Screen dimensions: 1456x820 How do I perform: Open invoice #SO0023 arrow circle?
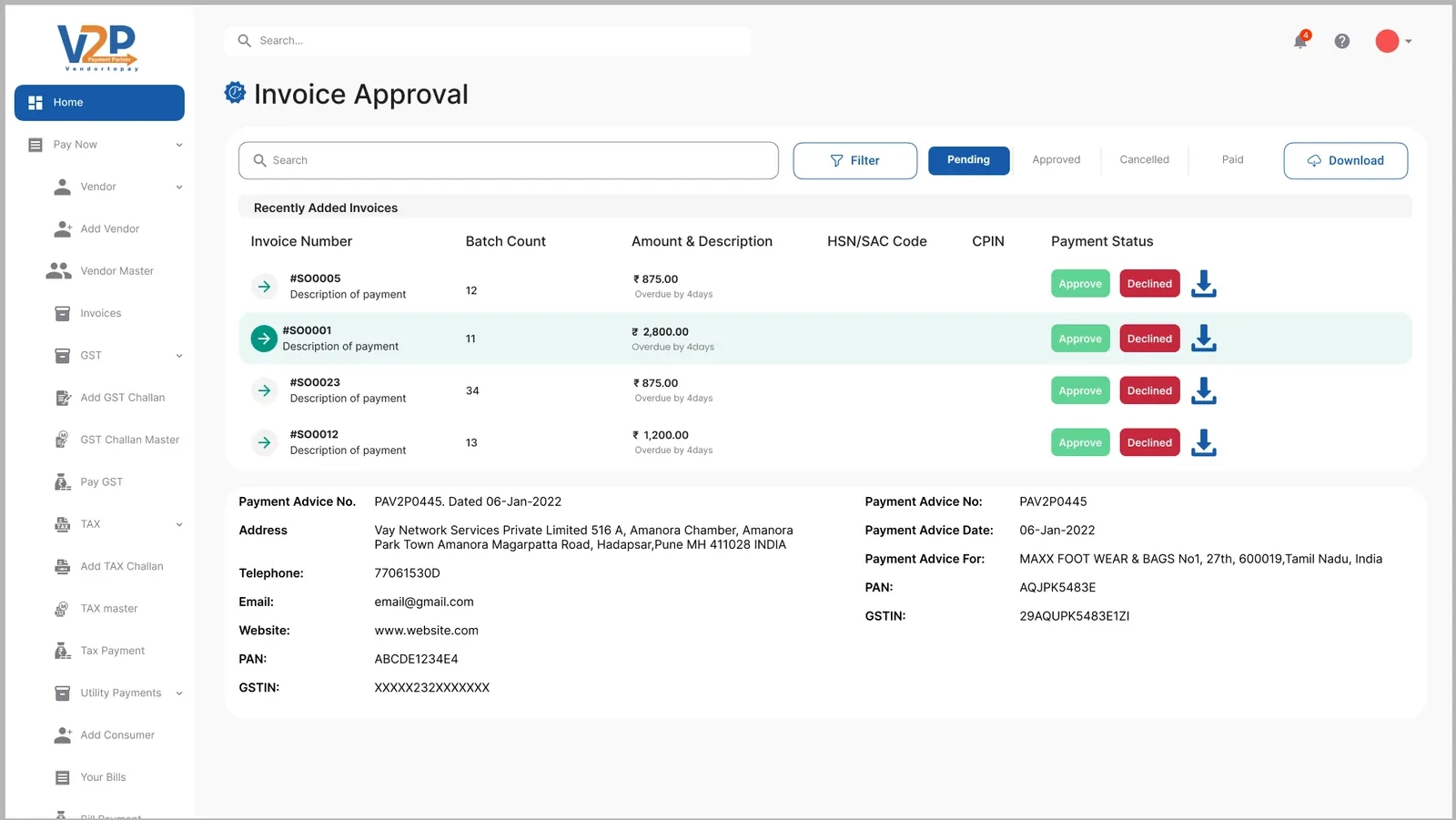pos(264,390)
